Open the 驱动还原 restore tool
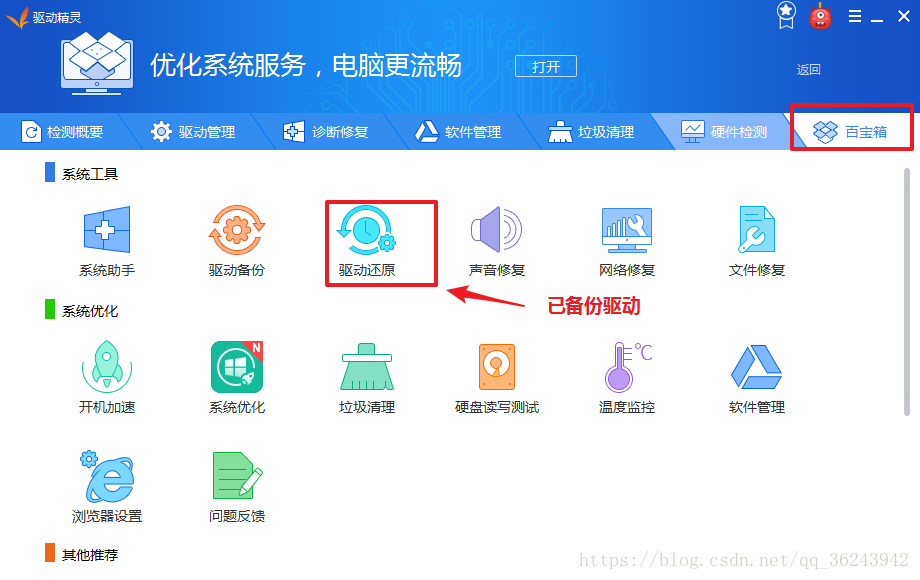The width and height of the screenshot is (920, 580). (x=367, y=230)
